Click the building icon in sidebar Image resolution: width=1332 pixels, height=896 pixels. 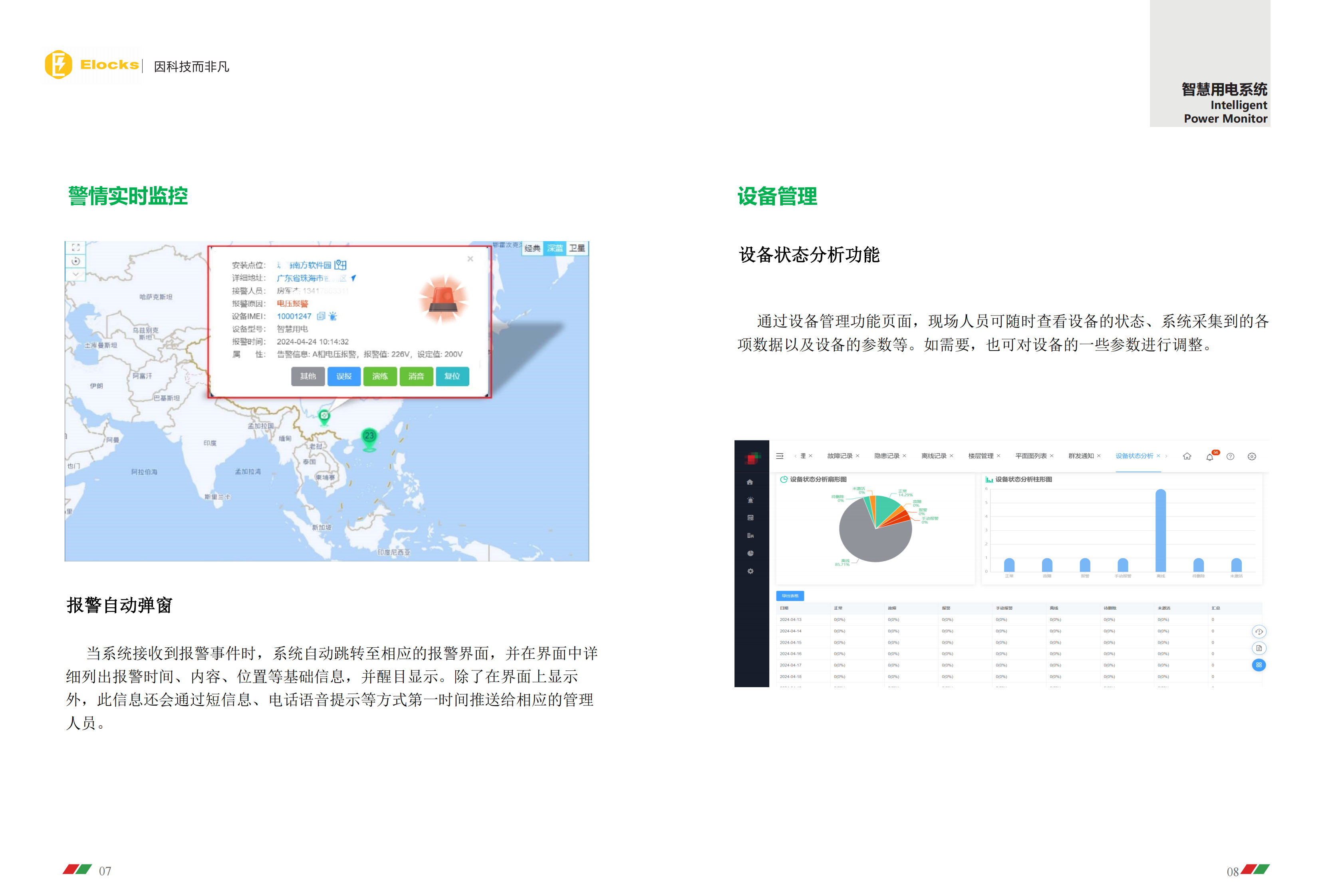tap(750, 535)
